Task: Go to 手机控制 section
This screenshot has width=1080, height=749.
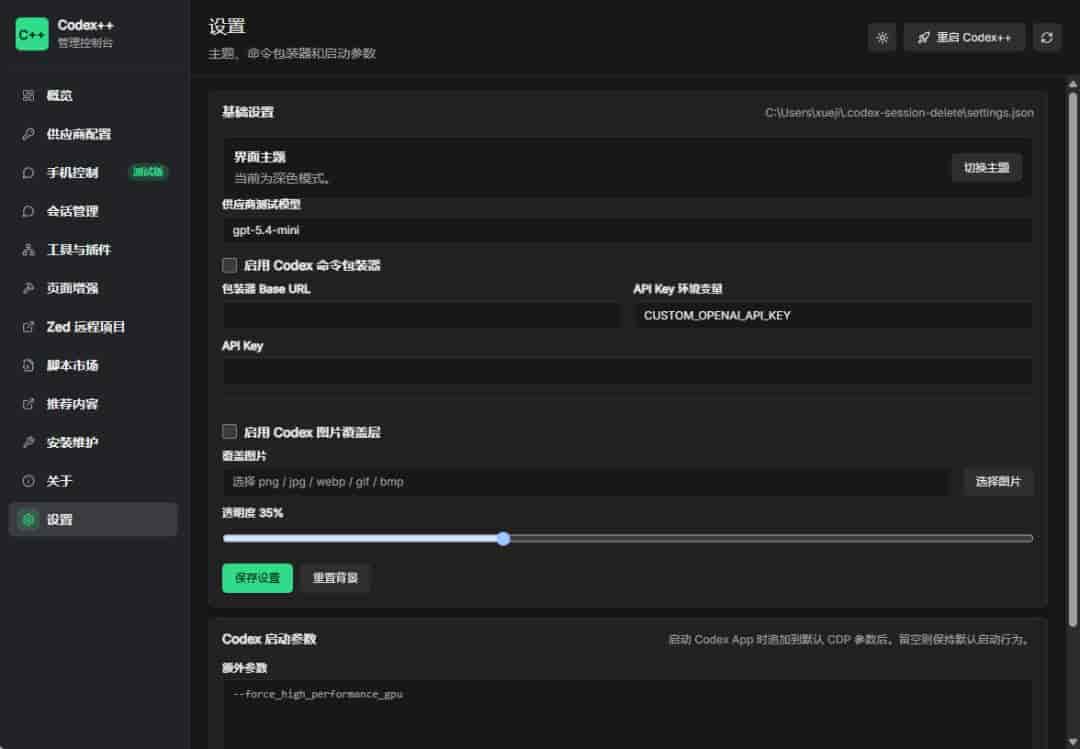Action: click(x=93, y=173)
